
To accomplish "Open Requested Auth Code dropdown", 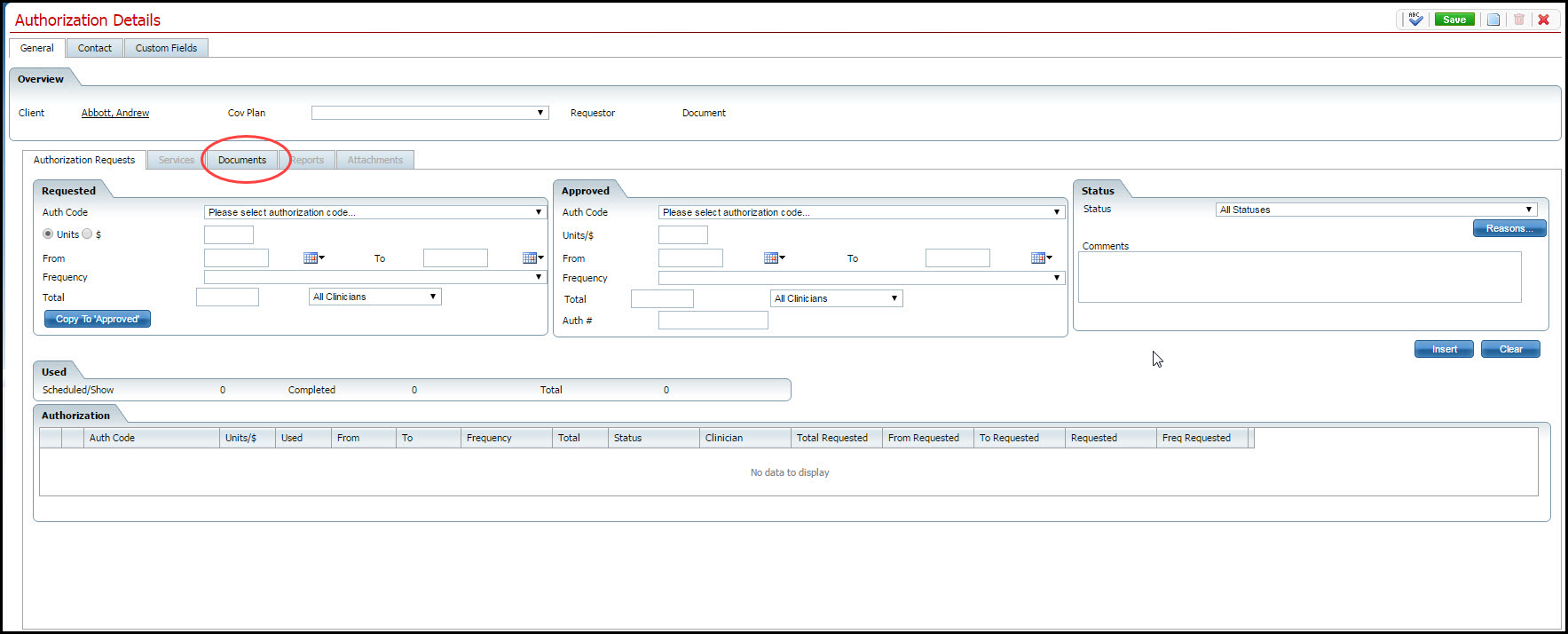I will [x=374, y=212].
